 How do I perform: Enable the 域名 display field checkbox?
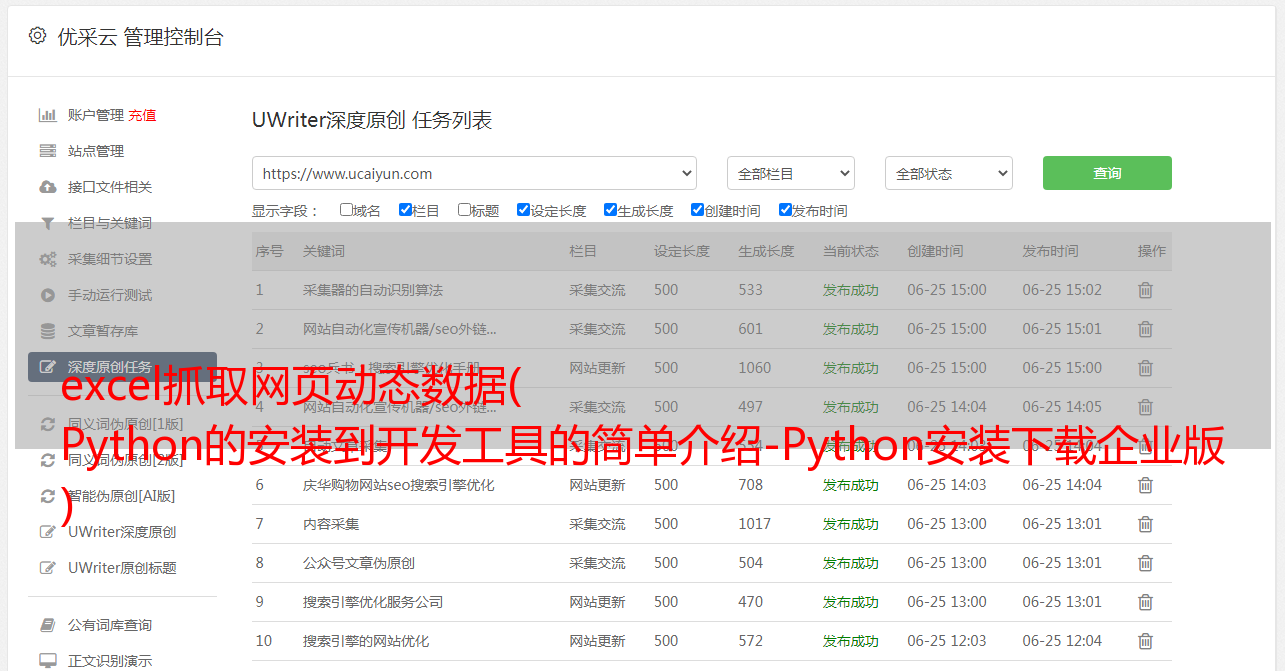click(x=346, y=210)
